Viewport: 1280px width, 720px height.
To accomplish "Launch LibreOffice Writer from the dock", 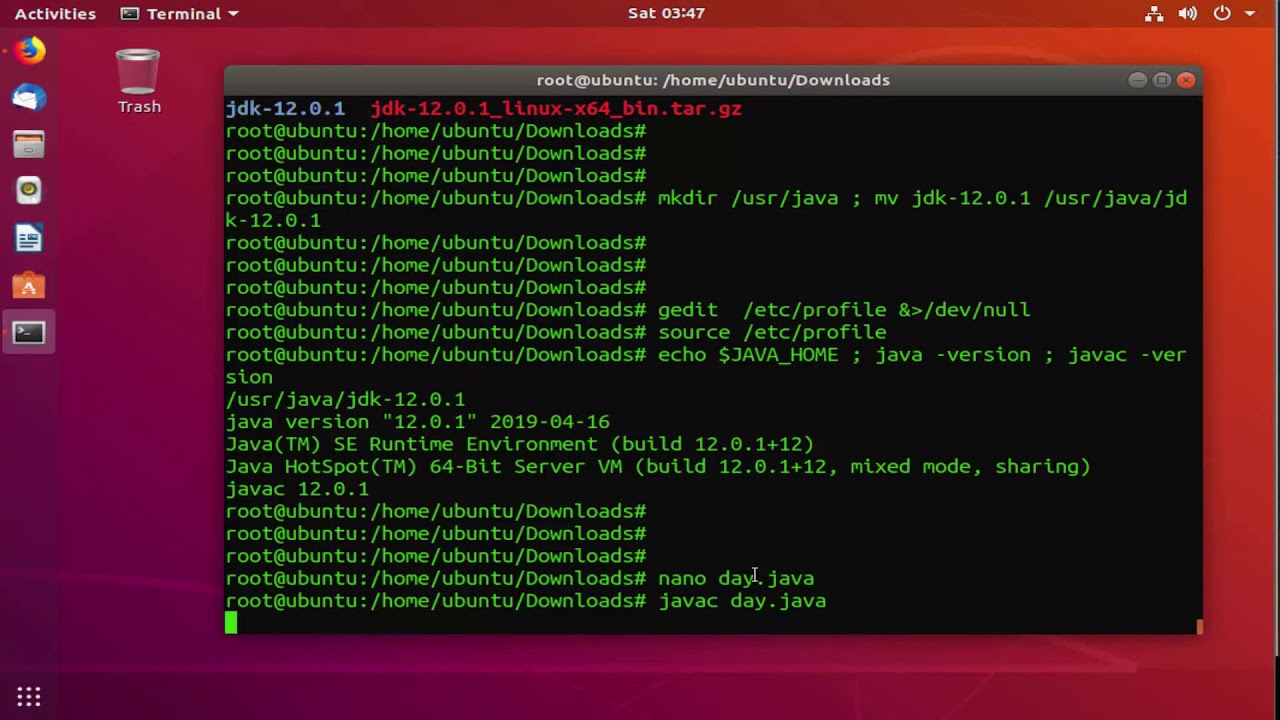I will (29, 239).
